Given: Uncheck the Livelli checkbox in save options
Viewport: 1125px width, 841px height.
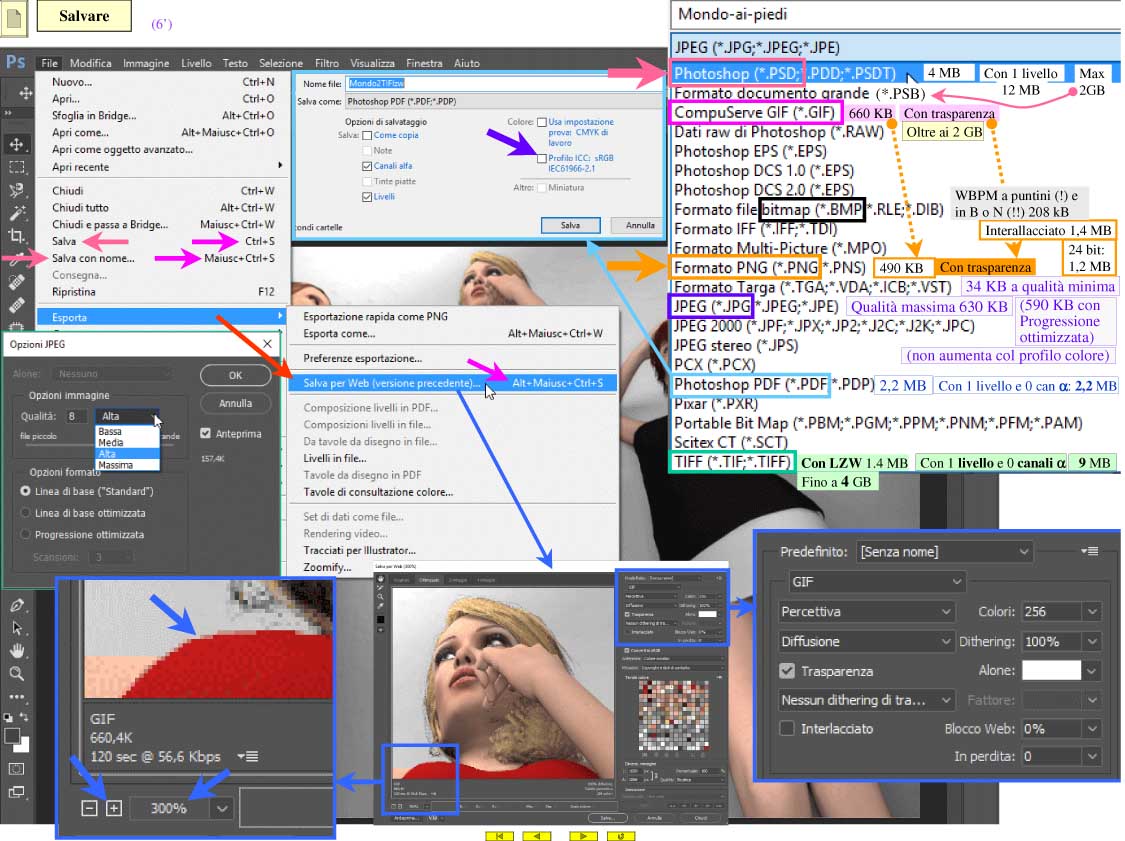Looking at the screenshot, I should point(367,197).
